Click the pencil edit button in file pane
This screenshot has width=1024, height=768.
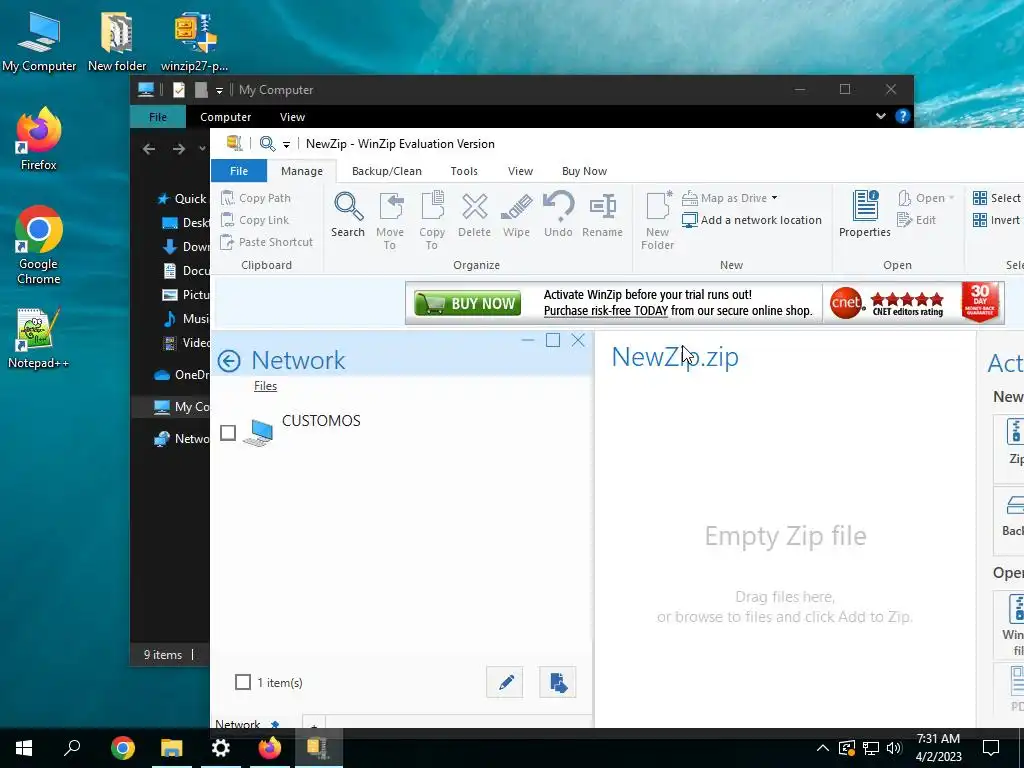coord(505,682)
